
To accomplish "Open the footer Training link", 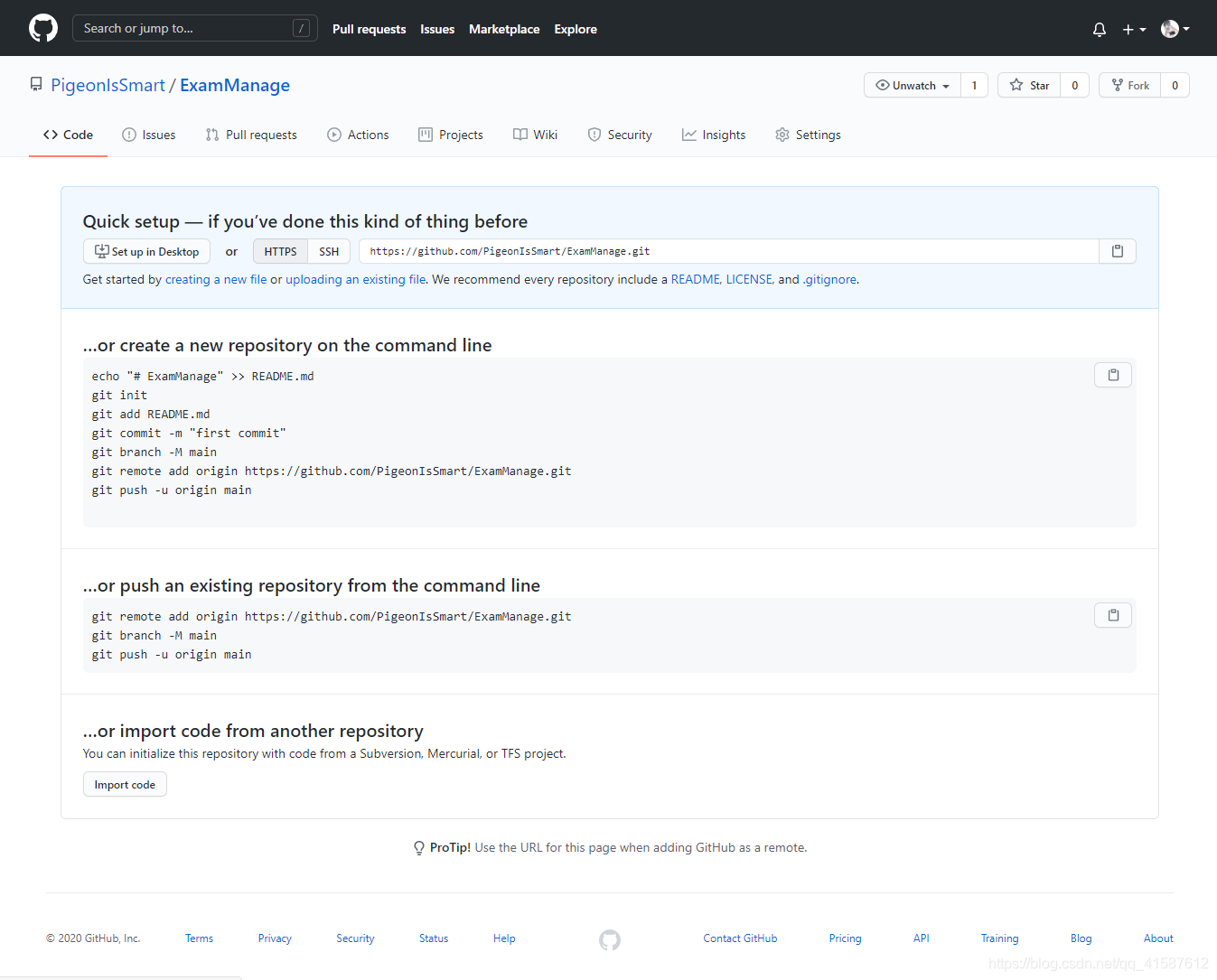I will tap(999, 938).
